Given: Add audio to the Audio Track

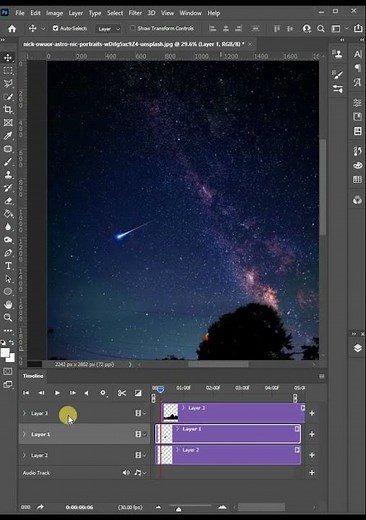Looking at the screenshot, I should 312,472.
